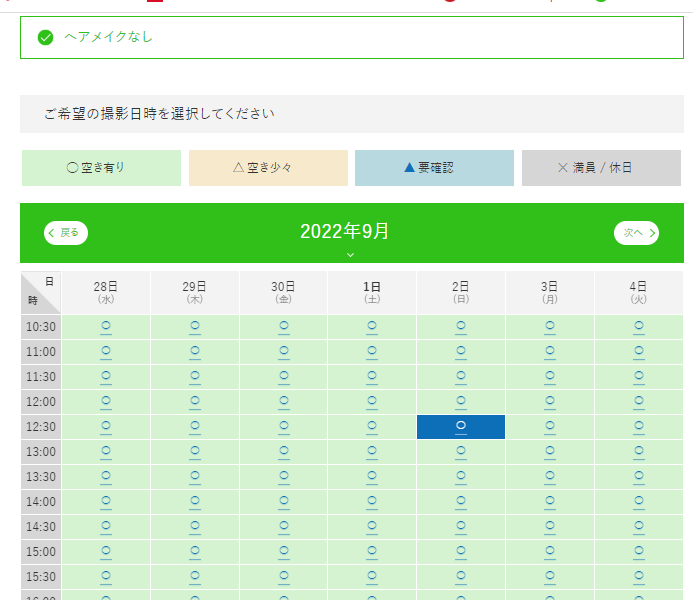Select the 28日 10:30 available slot
693x600 pixels.
pos(106,326)
